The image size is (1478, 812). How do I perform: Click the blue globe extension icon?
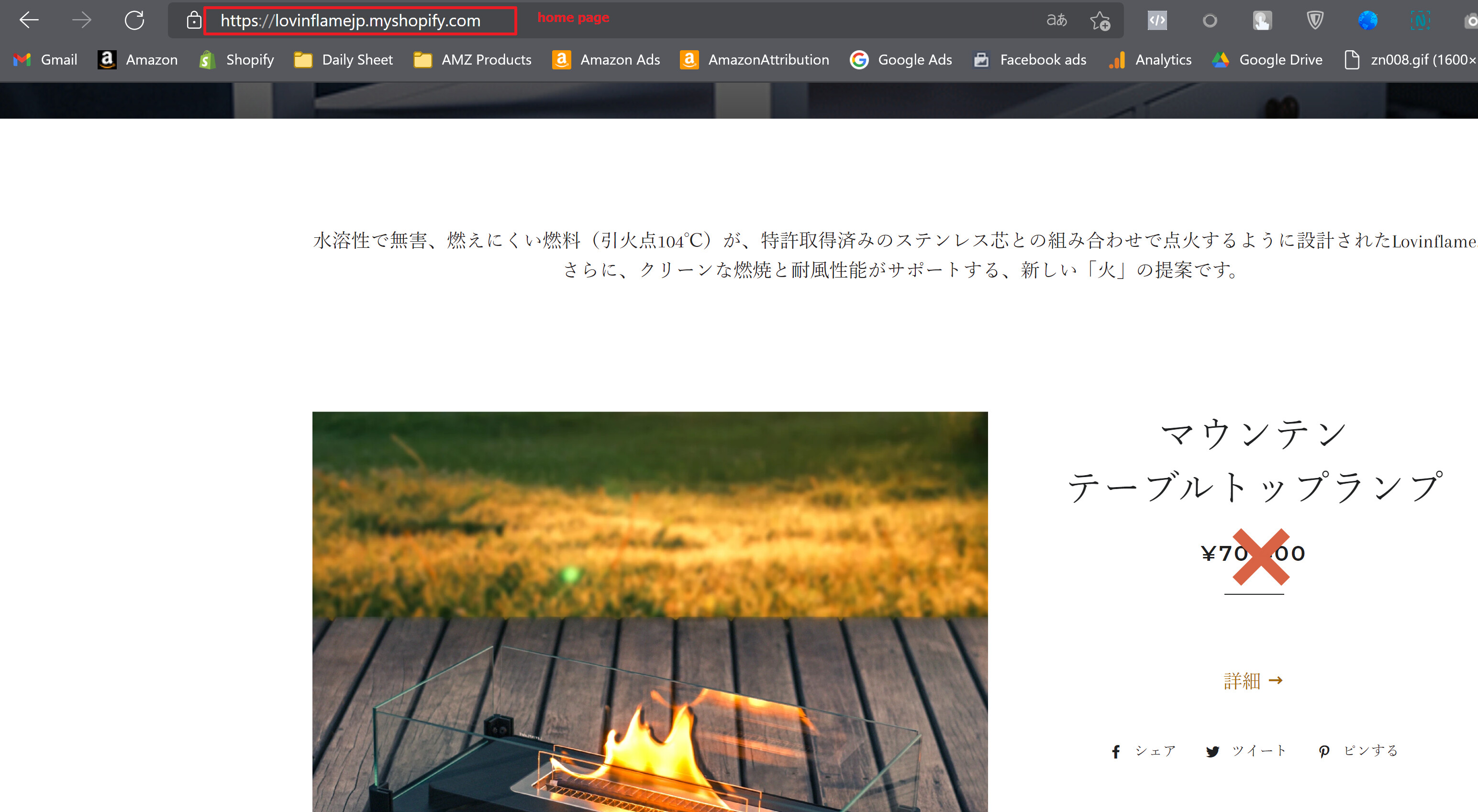click(1367, 21)
